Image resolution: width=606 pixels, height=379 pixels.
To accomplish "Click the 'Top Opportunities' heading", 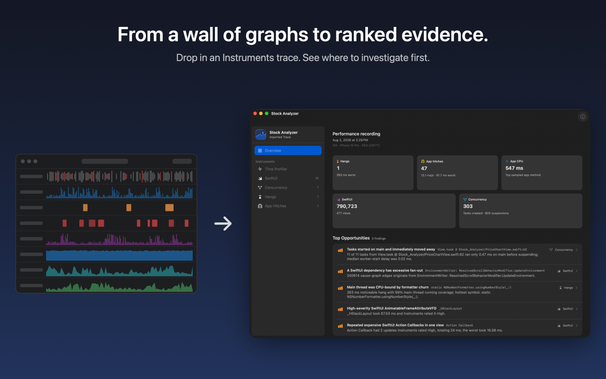I will [351, 238].
